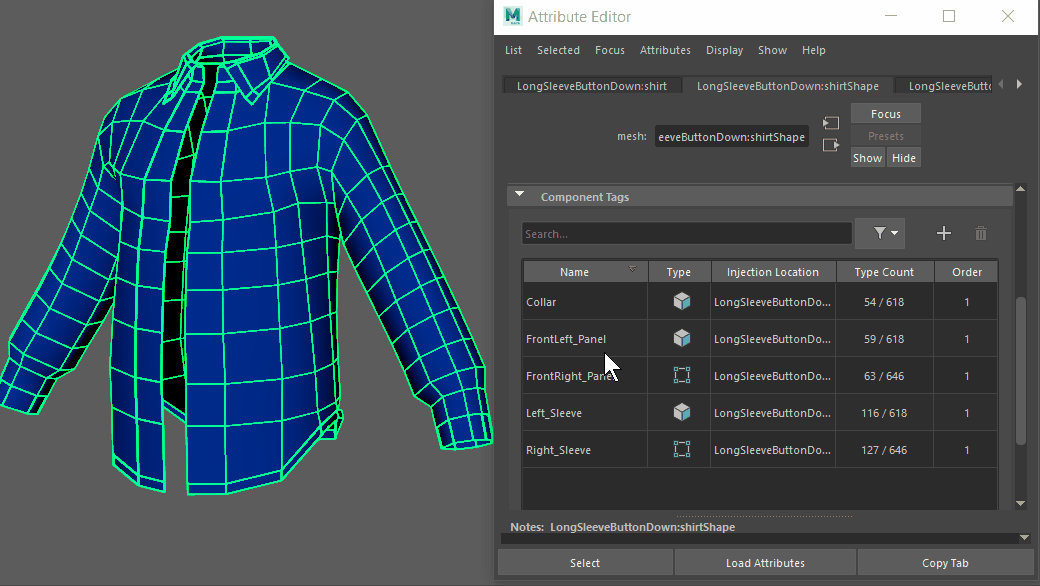Add a new component tag with plus icon
Image resolution: width=1040 pixels, height=586 pixels.
943,233
